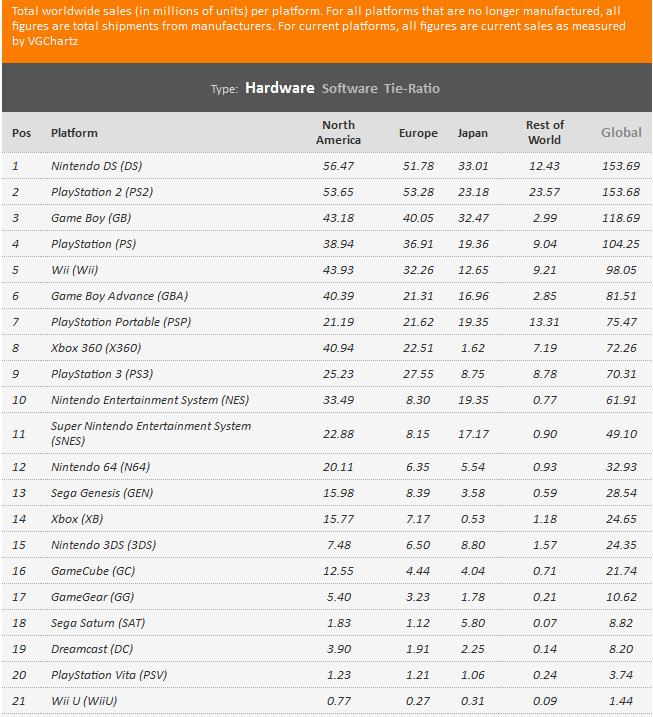
Task: Sort by the Platform column header
Action: (74, 133)
